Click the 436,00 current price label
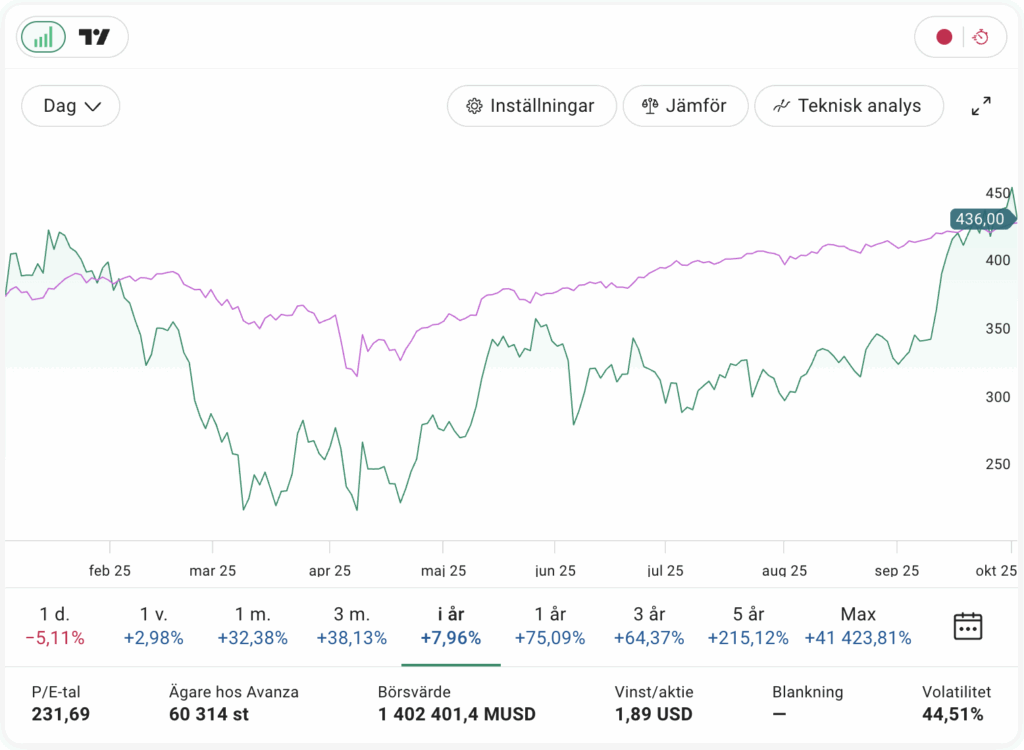 coord(979,219)
